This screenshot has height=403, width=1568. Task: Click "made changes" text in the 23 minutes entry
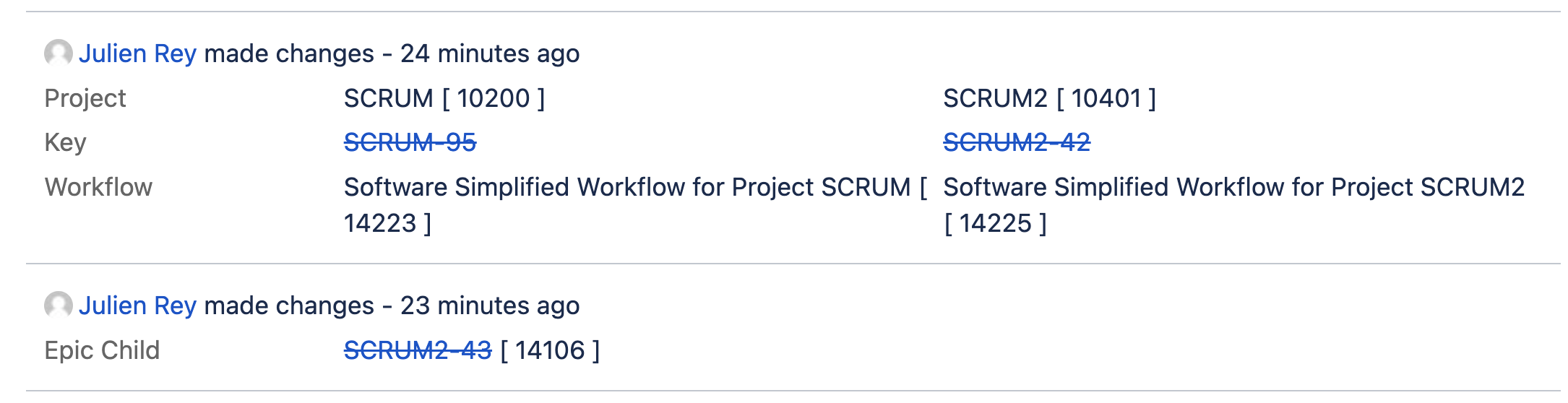point(289,305)
